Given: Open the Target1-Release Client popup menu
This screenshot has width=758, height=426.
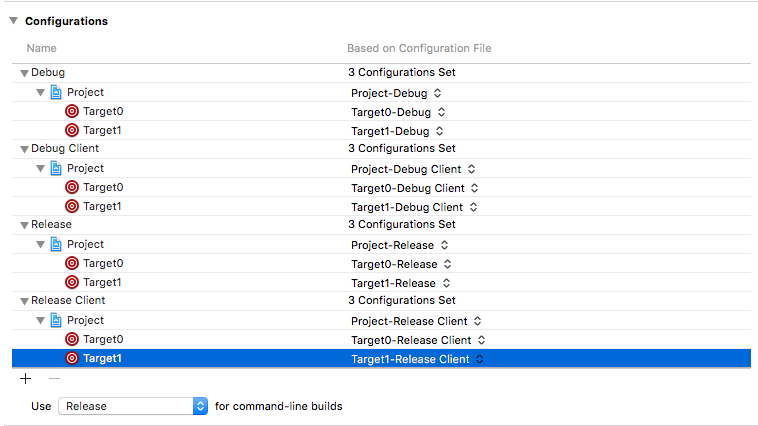Looking at the screenshot, I should [418, 358].
